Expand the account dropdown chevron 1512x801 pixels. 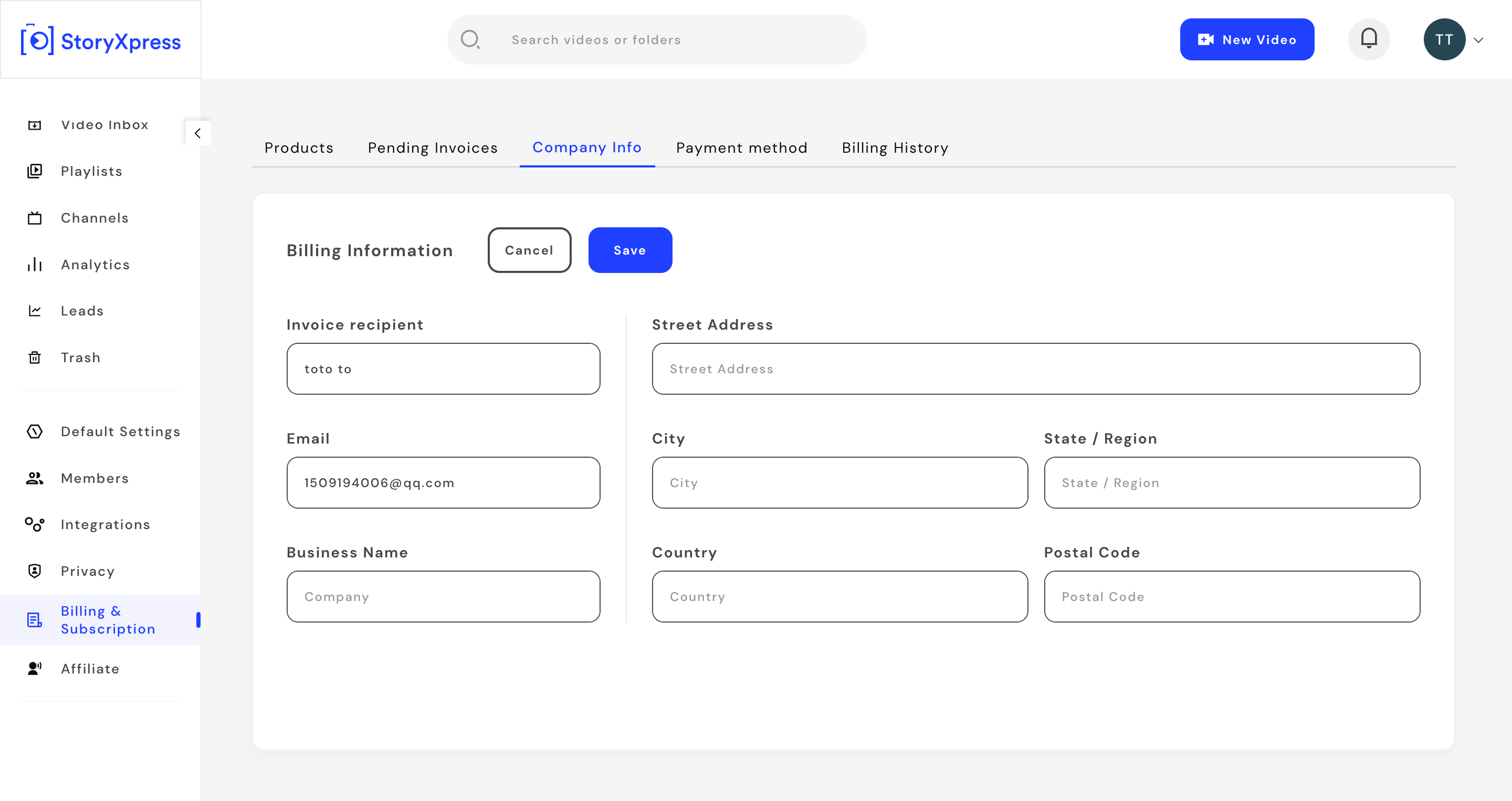[x=1478, y=40]
